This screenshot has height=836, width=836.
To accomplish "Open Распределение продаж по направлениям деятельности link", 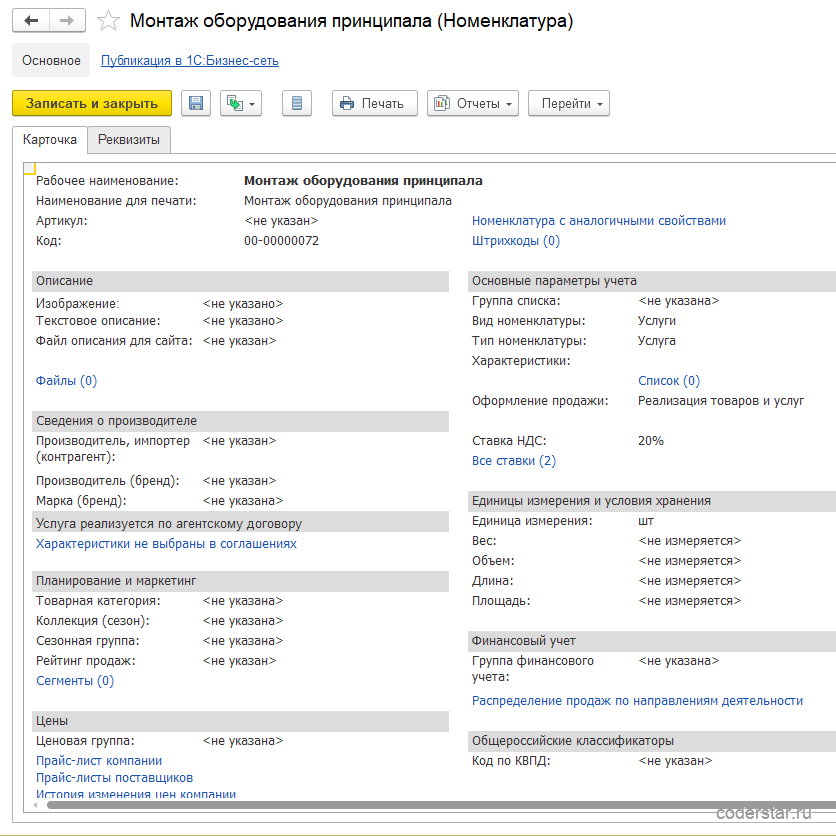I will coord(637,701).
